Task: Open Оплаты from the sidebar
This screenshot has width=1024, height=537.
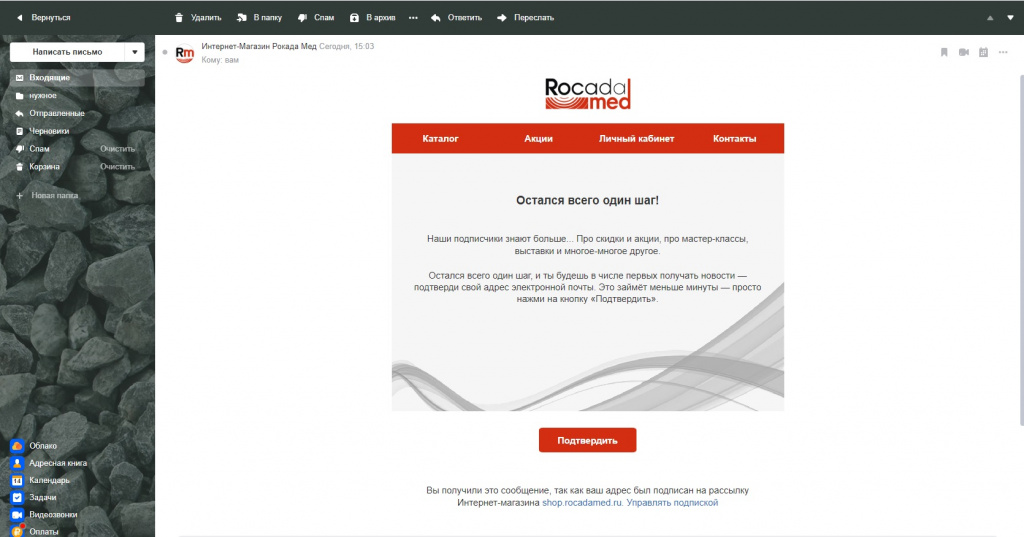Action: [35, 531]
